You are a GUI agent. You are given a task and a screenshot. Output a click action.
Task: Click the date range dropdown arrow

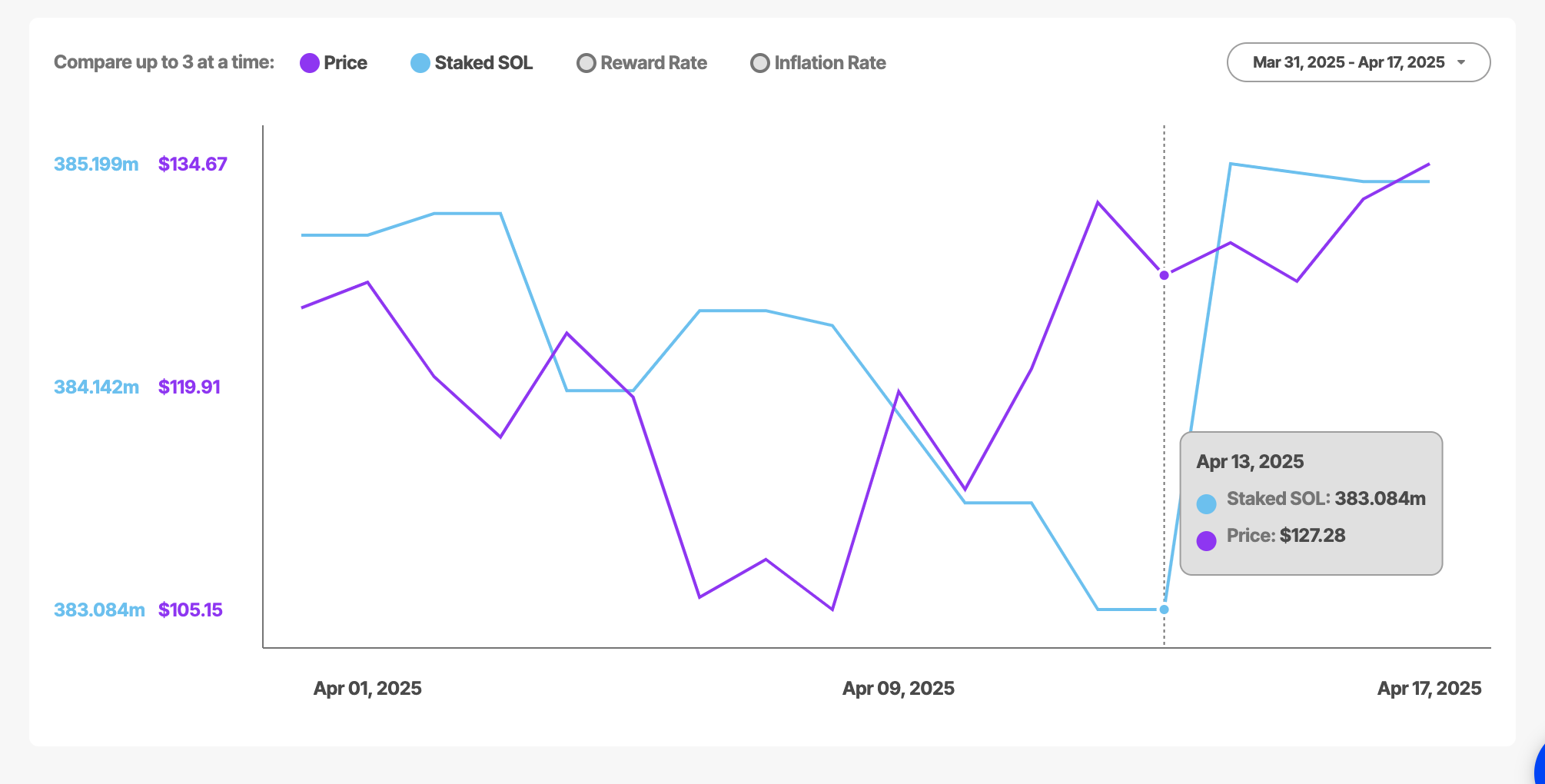point(1461,63)
